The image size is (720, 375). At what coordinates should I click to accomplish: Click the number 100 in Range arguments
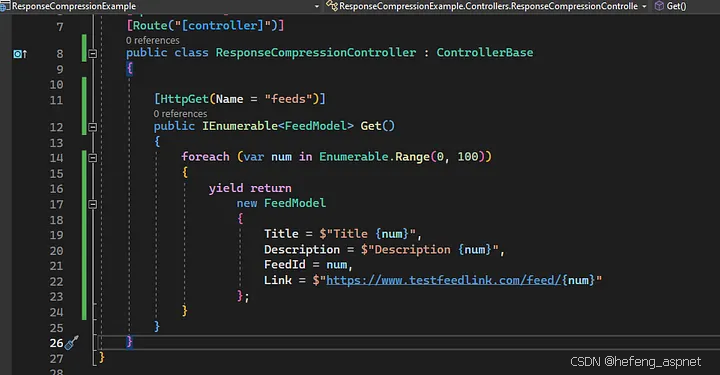coord(467,157)
